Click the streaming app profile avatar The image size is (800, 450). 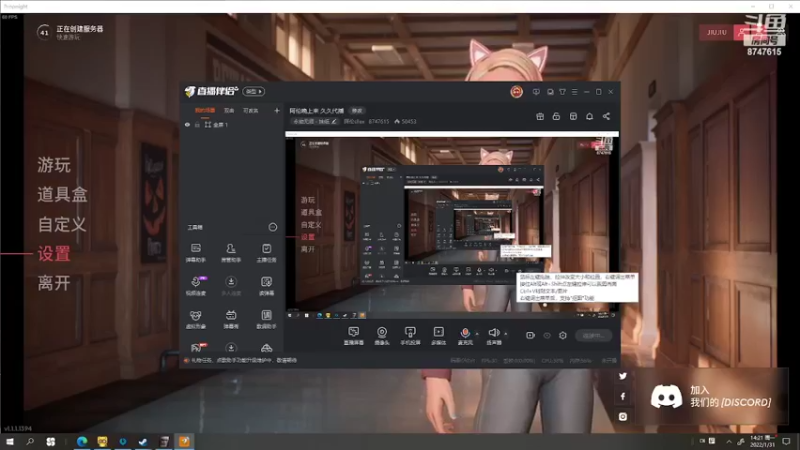516,92
